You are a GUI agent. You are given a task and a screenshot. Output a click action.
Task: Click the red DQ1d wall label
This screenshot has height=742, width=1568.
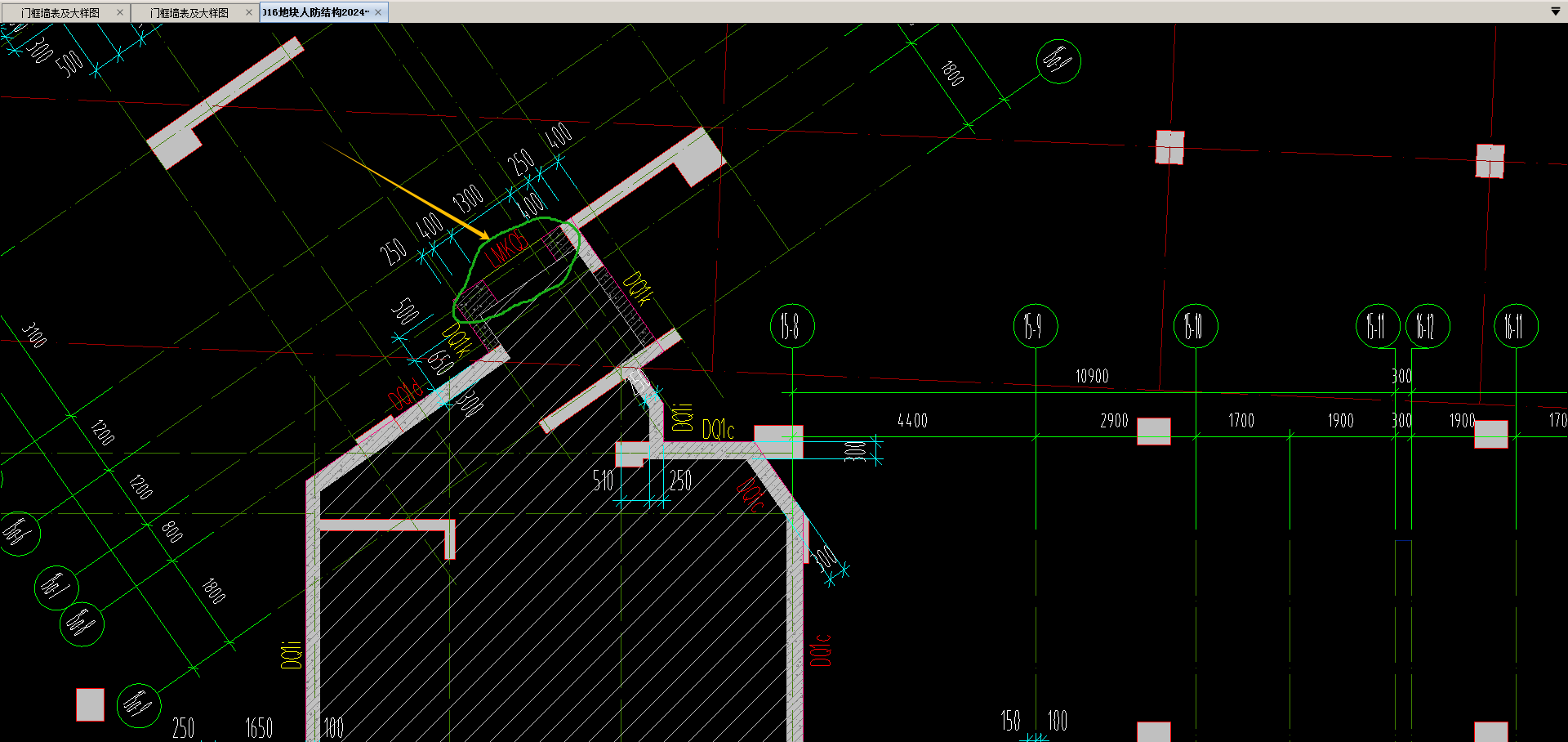pos(406,395)
